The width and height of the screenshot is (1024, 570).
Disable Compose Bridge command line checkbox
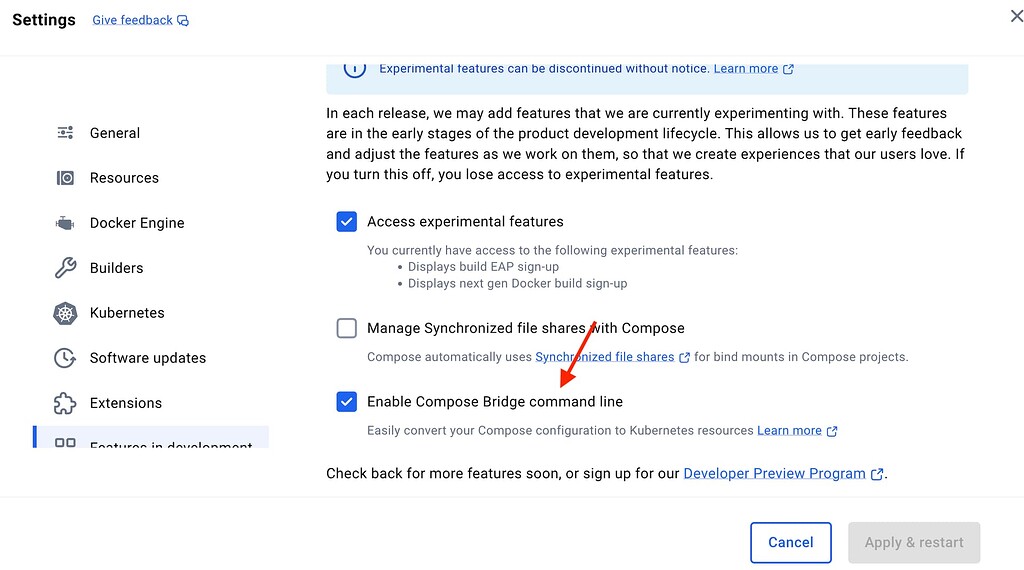pos(346,402)
